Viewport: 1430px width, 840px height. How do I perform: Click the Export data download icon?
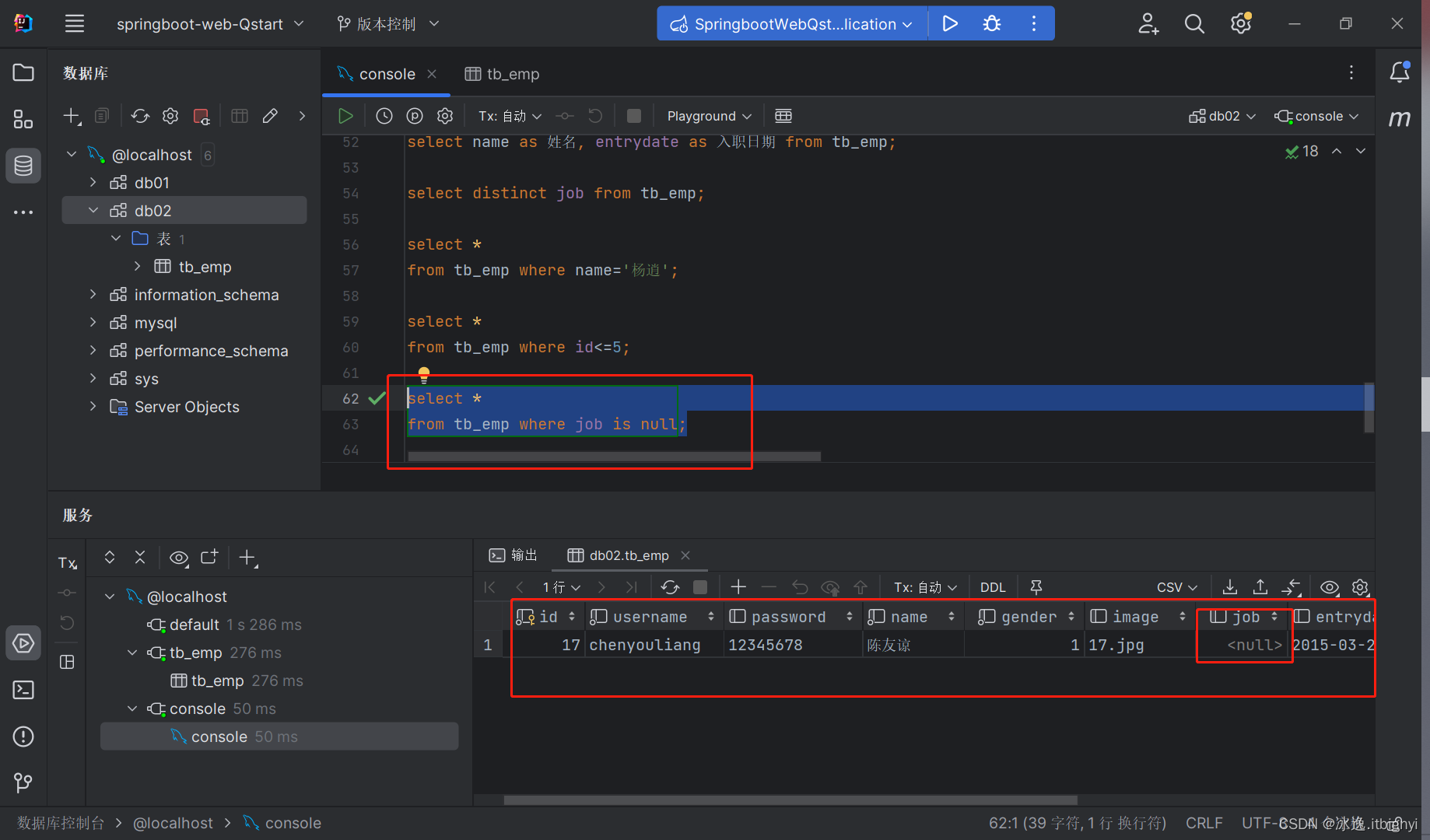pyautogui.click(x=1230, y=587)
